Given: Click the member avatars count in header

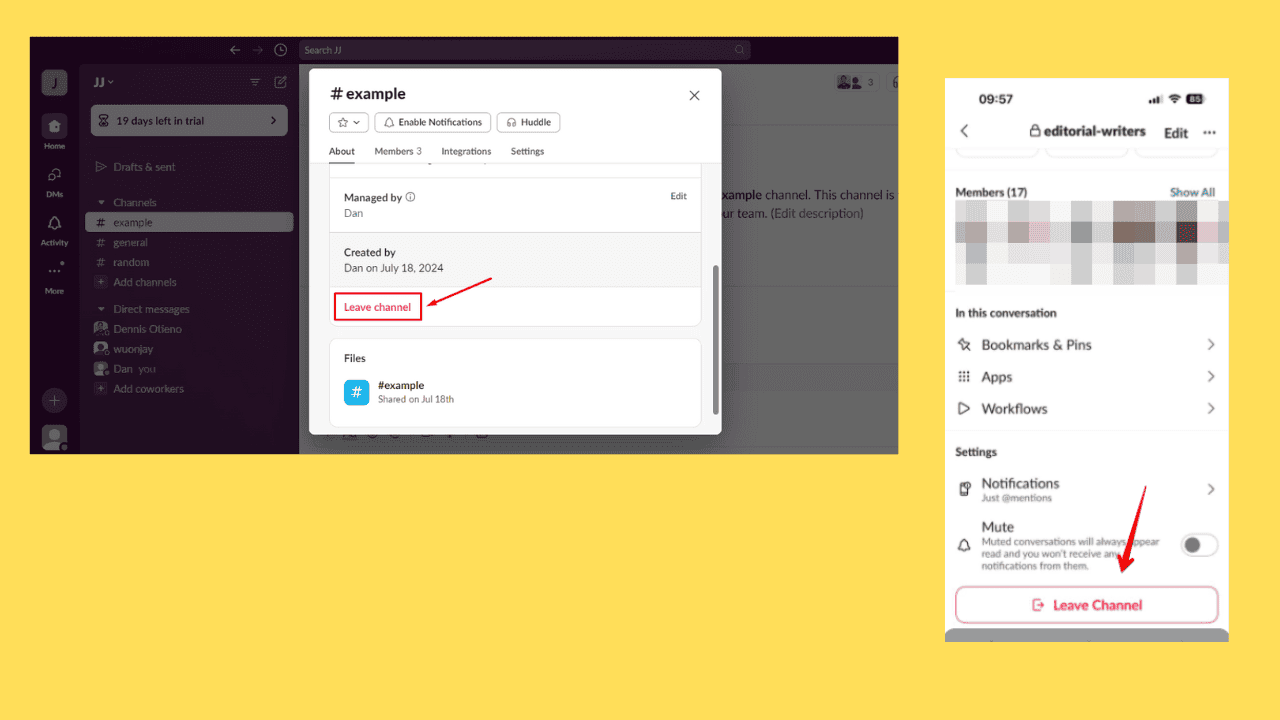Looking at the screenshot, I should (856, 82).
